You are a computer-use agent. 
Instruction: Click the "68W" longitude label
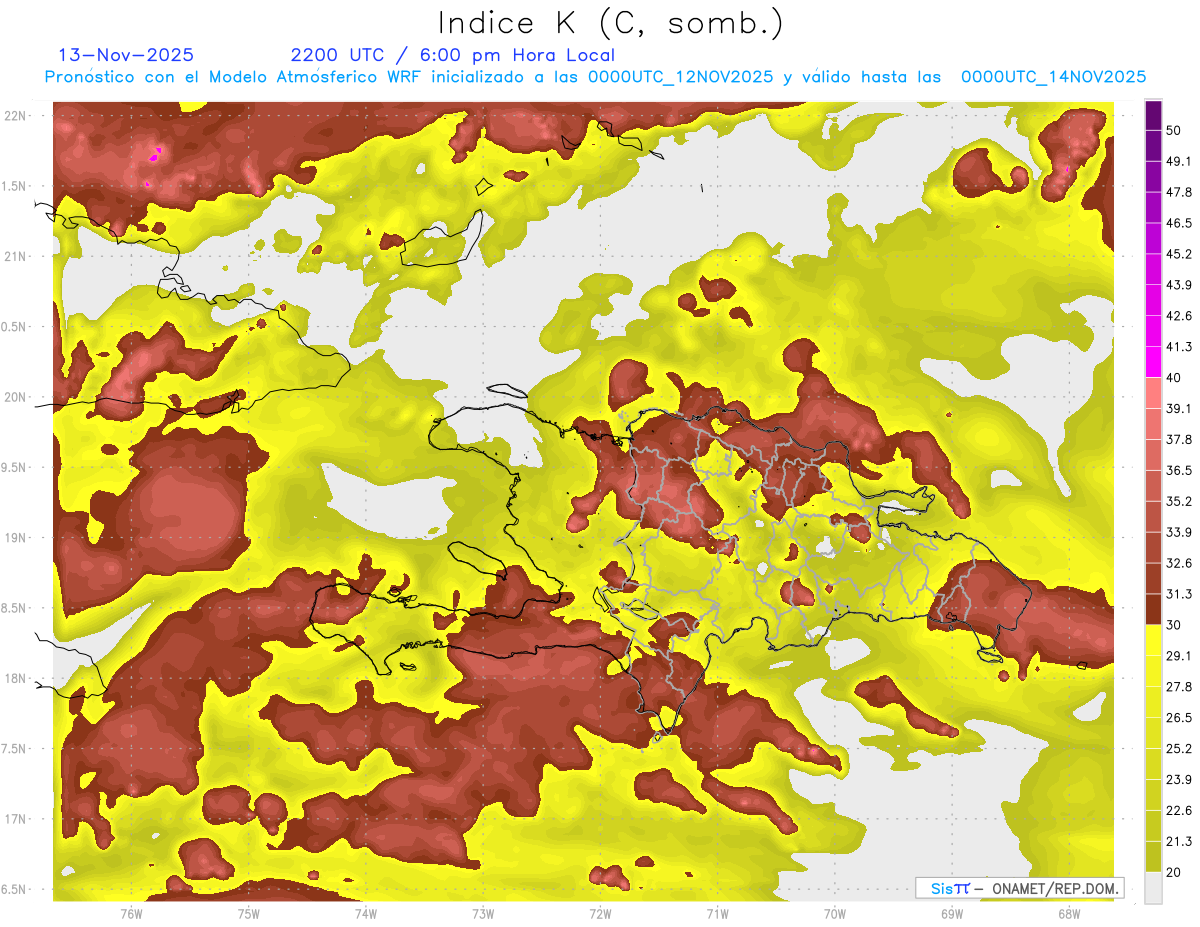click(x=1069, y=913)
